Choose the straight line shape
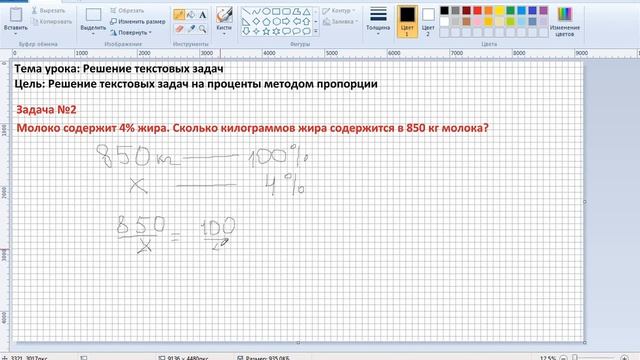 246,11
